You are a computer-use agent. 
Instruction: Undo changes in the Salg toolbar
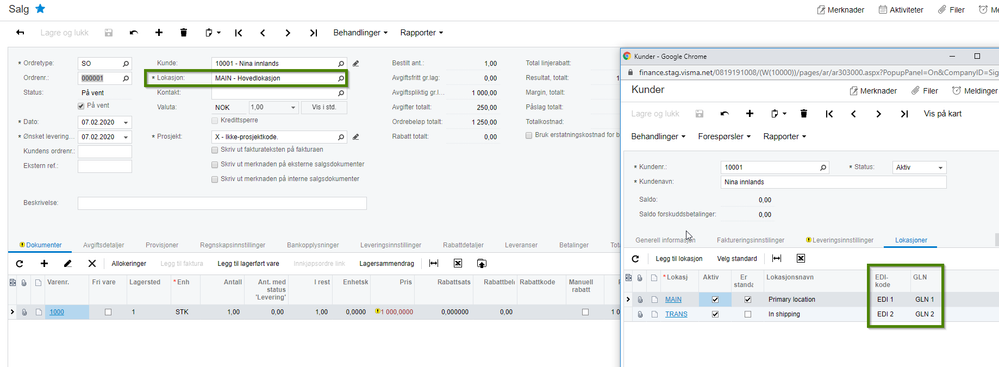(x=134, y=32)
